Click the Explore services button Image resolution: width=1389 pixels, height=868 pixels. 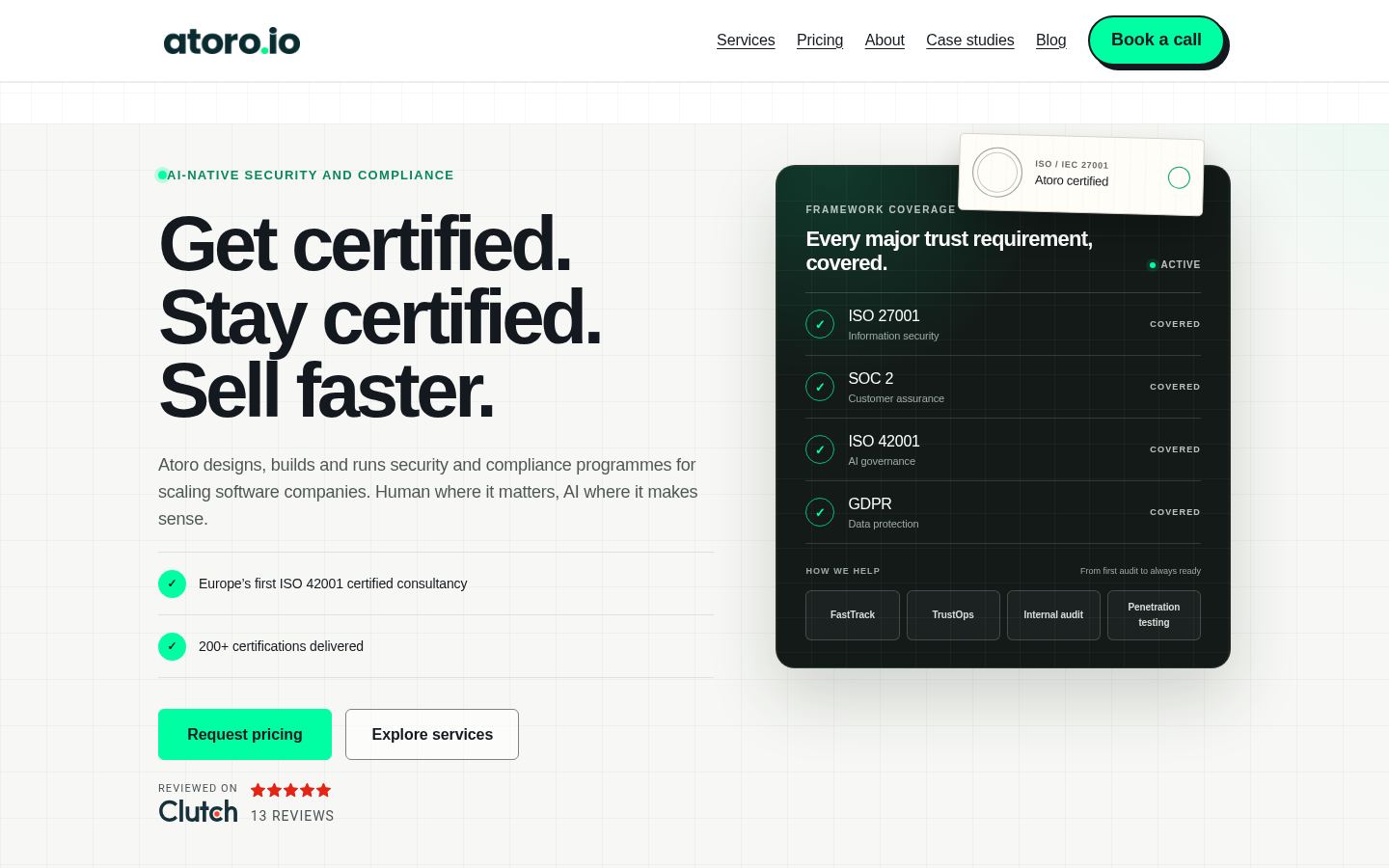(432, 735)
